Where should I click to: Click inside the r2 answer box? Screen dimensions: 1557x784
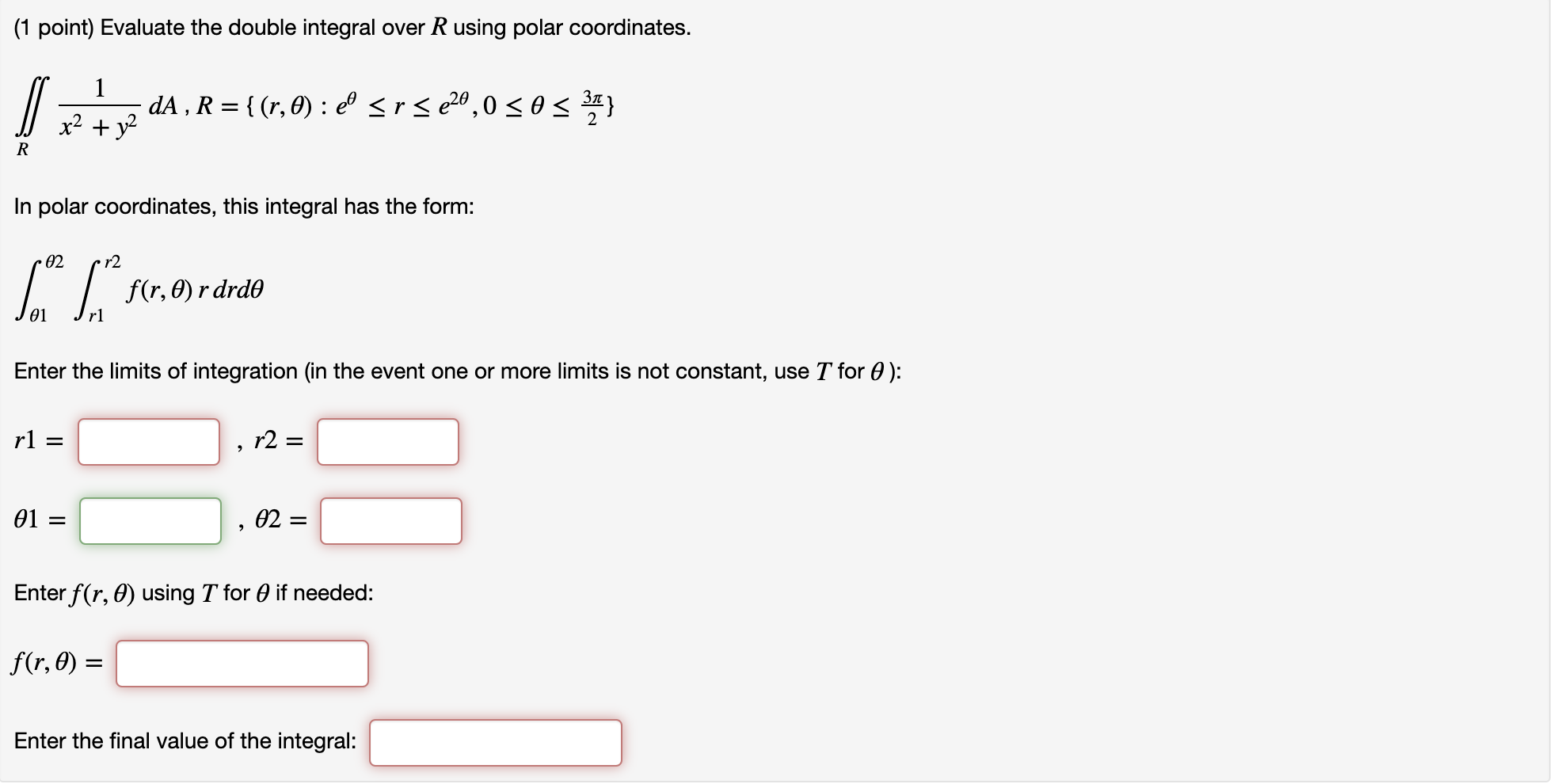pos(386,442)
